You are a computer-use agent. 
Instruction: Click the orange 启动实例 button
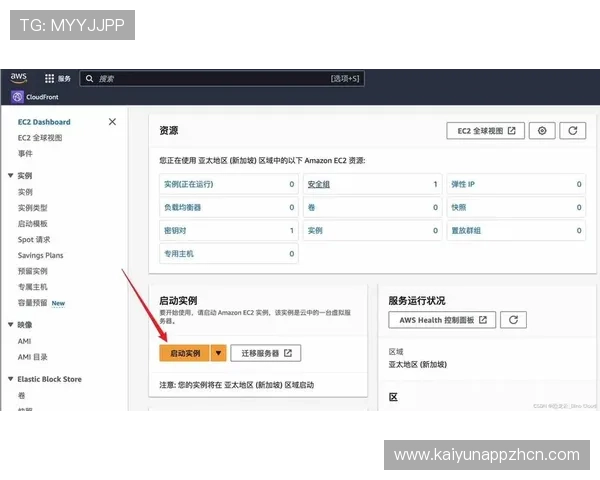point(184,353)
